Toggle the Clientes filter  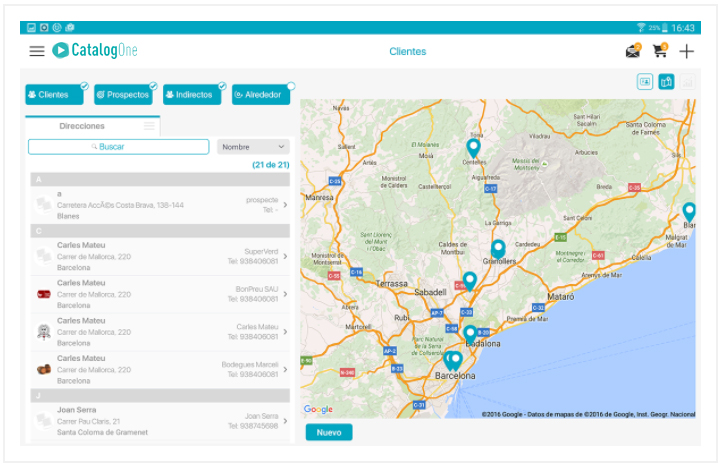[x=54, y=95]
